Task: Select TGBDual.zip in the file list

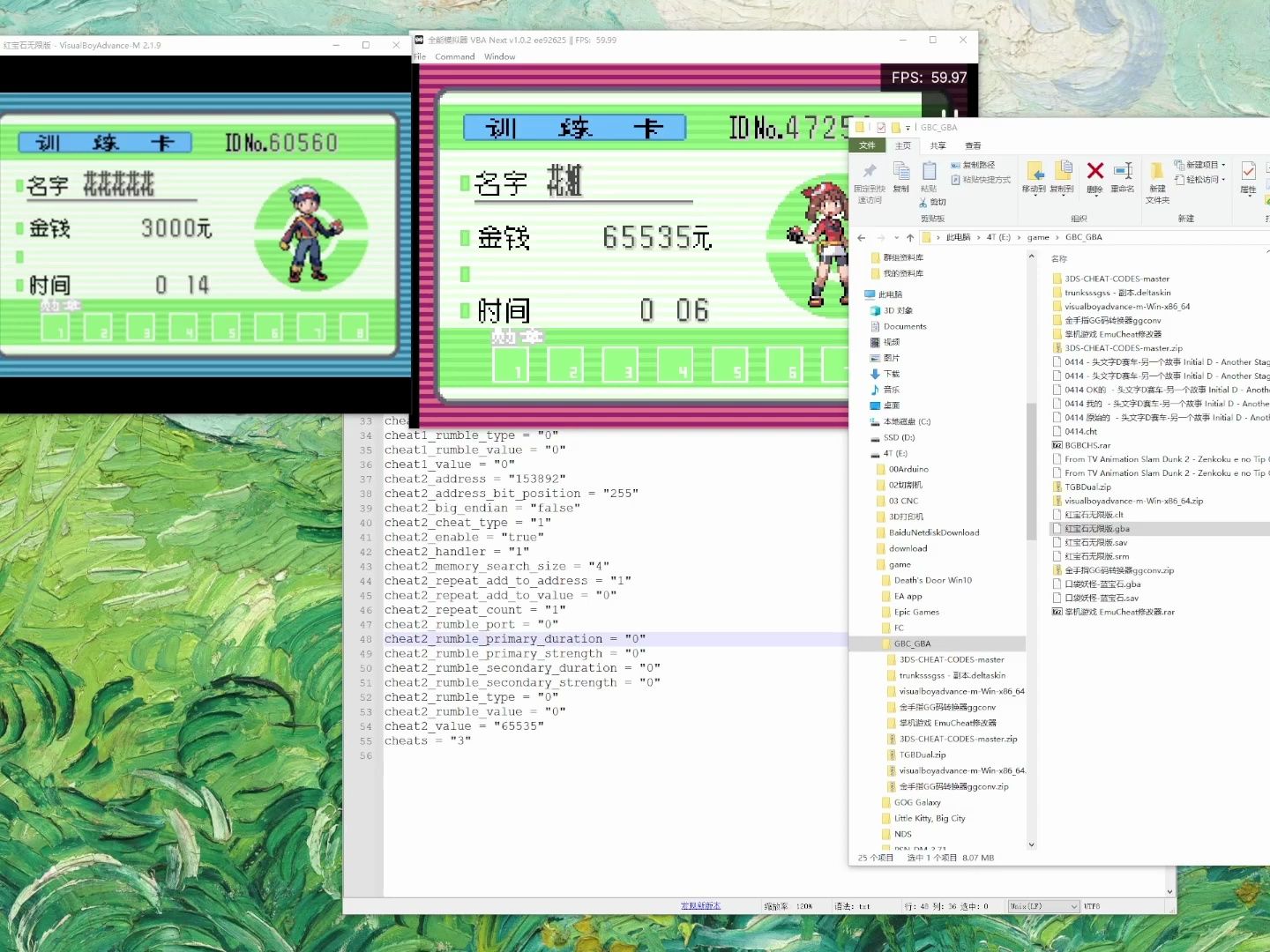Action: pyautogui.click(x=1081, y=487)
